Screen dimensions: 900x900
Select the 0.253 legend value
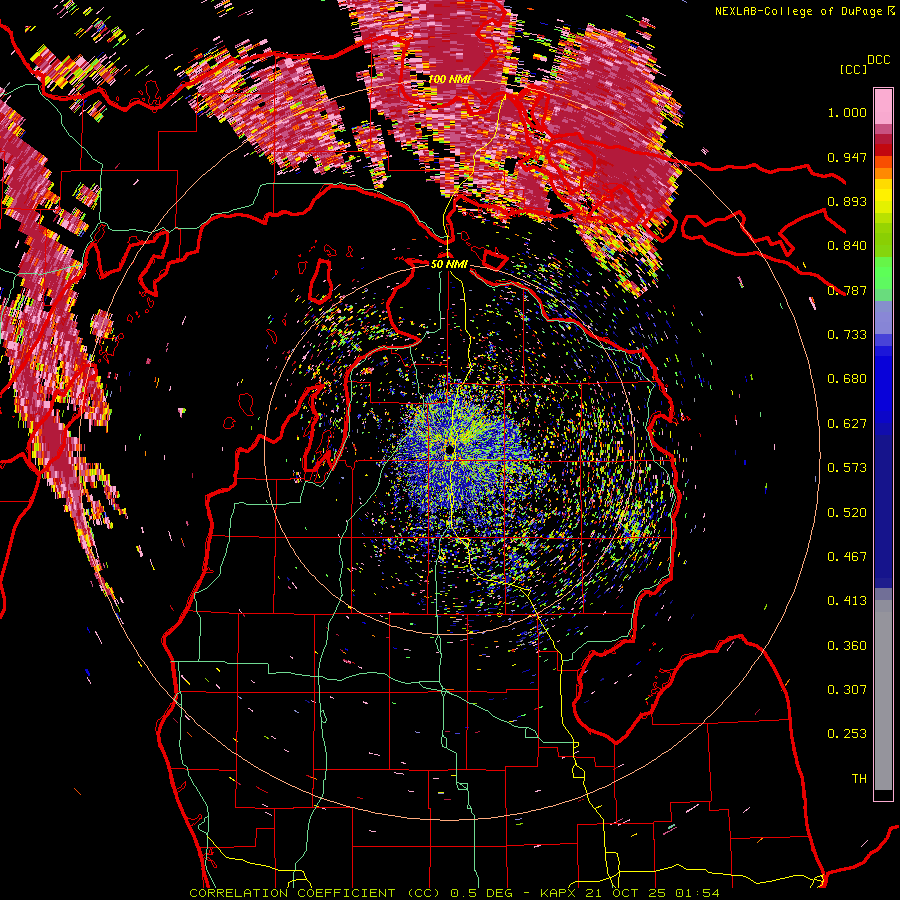847,734
